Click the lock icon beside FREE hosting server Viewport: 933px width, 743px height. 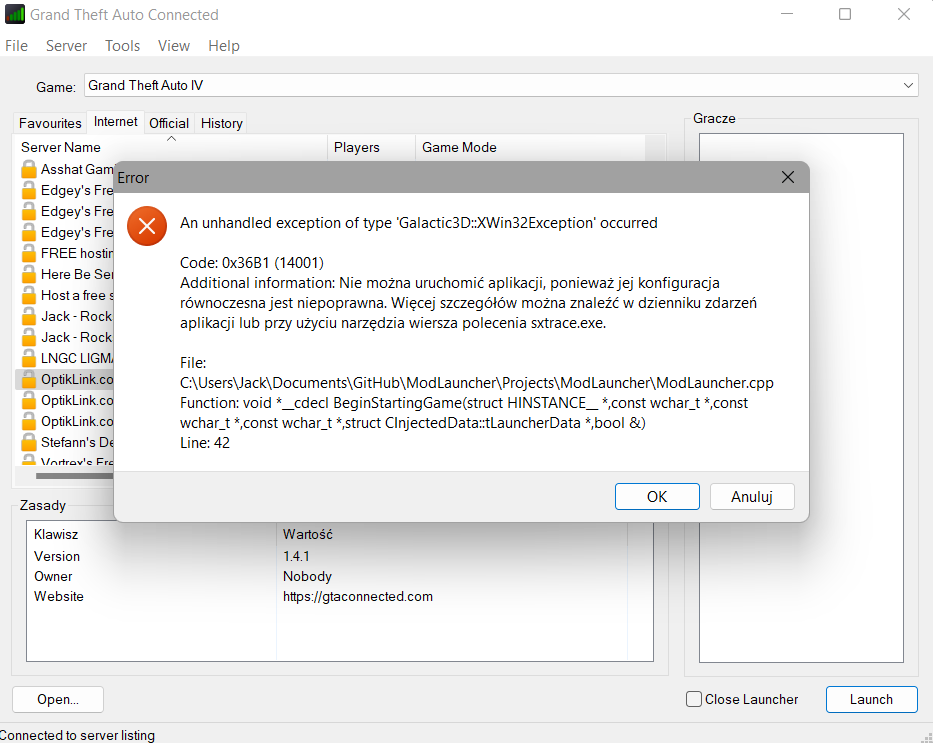(x=29, y=253)
